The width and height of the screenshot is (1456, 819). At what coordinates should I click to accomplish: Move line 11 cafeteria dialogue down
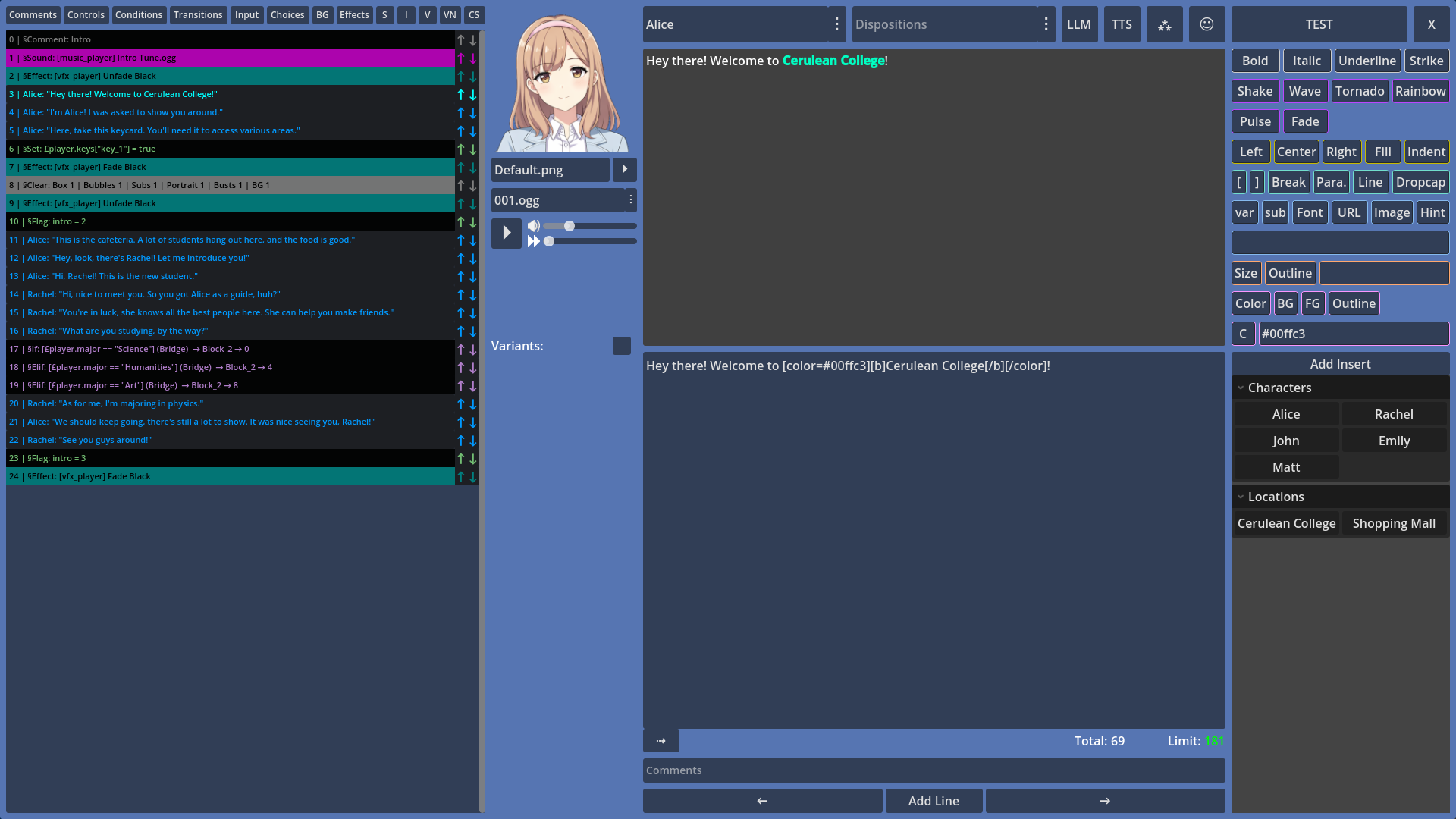pos(472,240)
